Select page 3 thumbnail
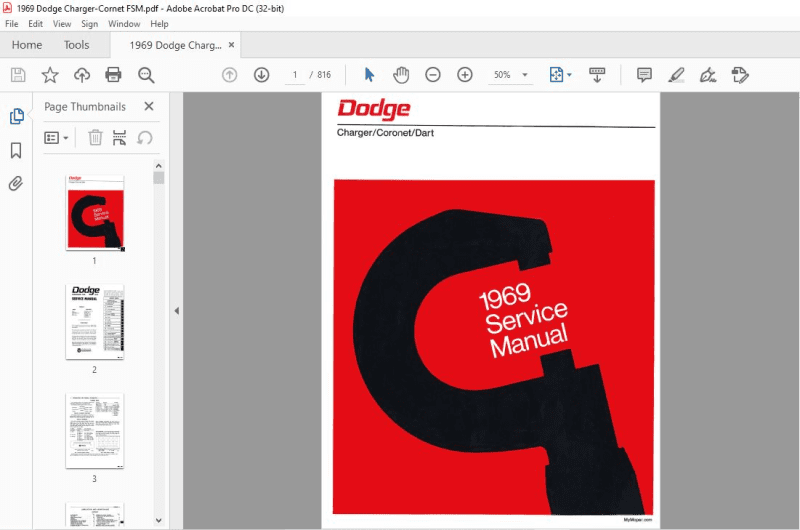 tap(95, 431)
